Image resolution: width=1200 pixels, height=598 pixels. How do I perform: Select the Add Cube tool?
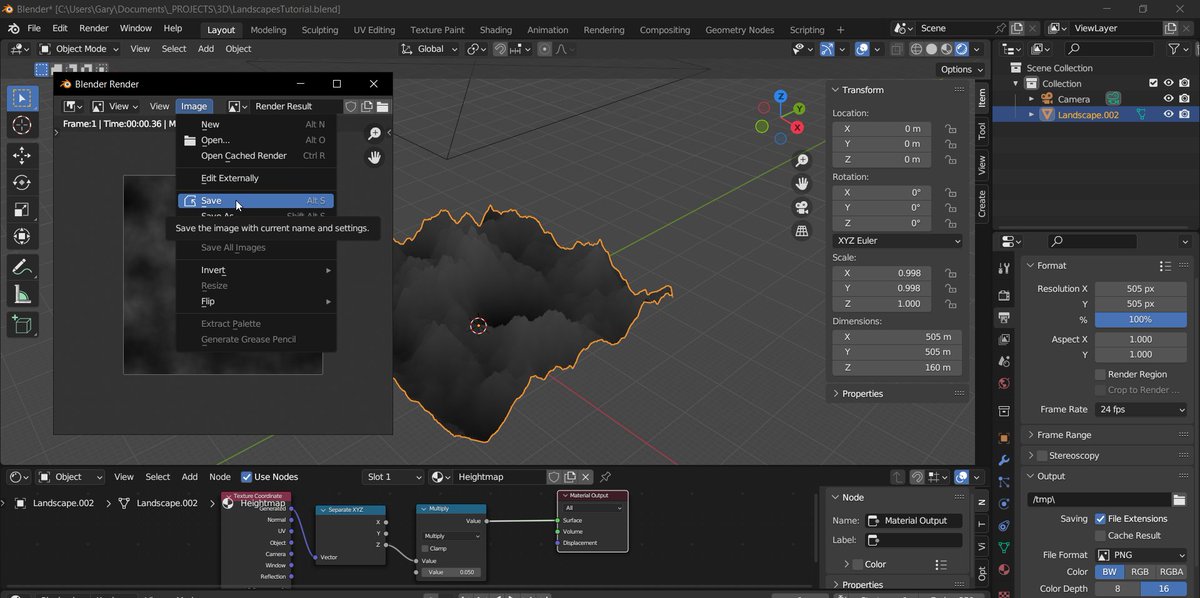[21, 324]
